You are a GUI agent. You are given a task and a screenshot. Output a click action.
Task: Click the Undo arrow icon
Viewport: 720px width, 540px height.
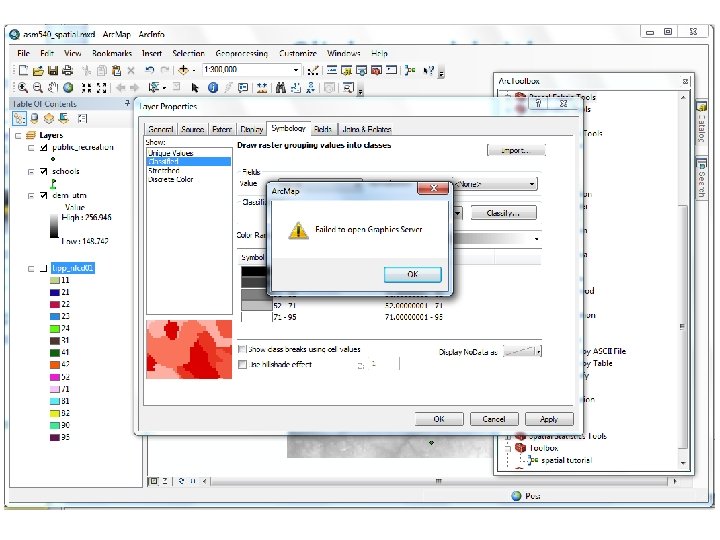click(149, 70)
